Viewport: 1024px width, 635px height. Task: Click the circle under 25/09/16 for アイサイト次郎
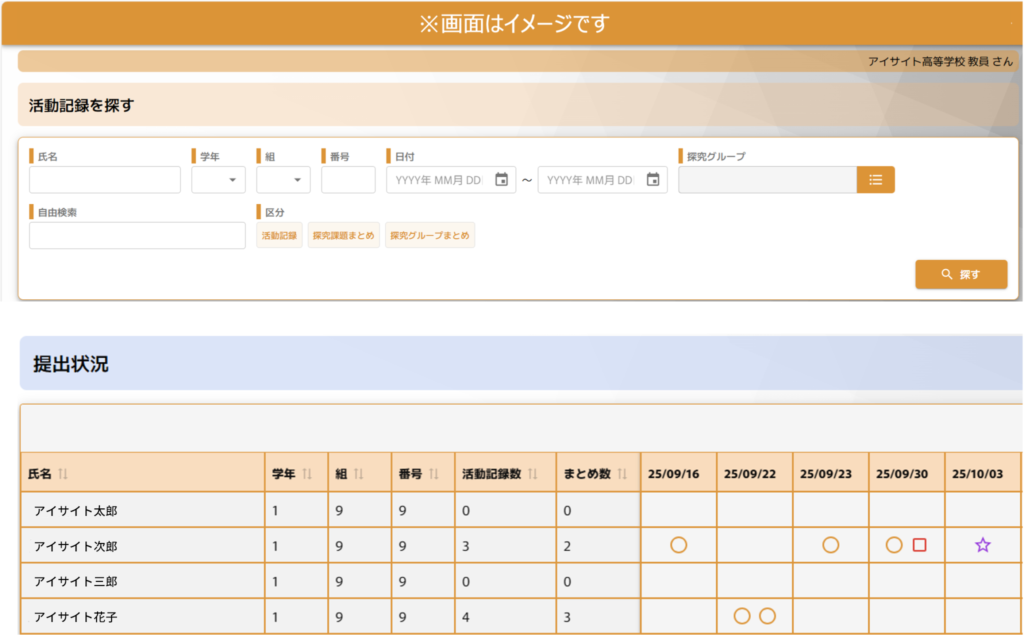(679, 545)
